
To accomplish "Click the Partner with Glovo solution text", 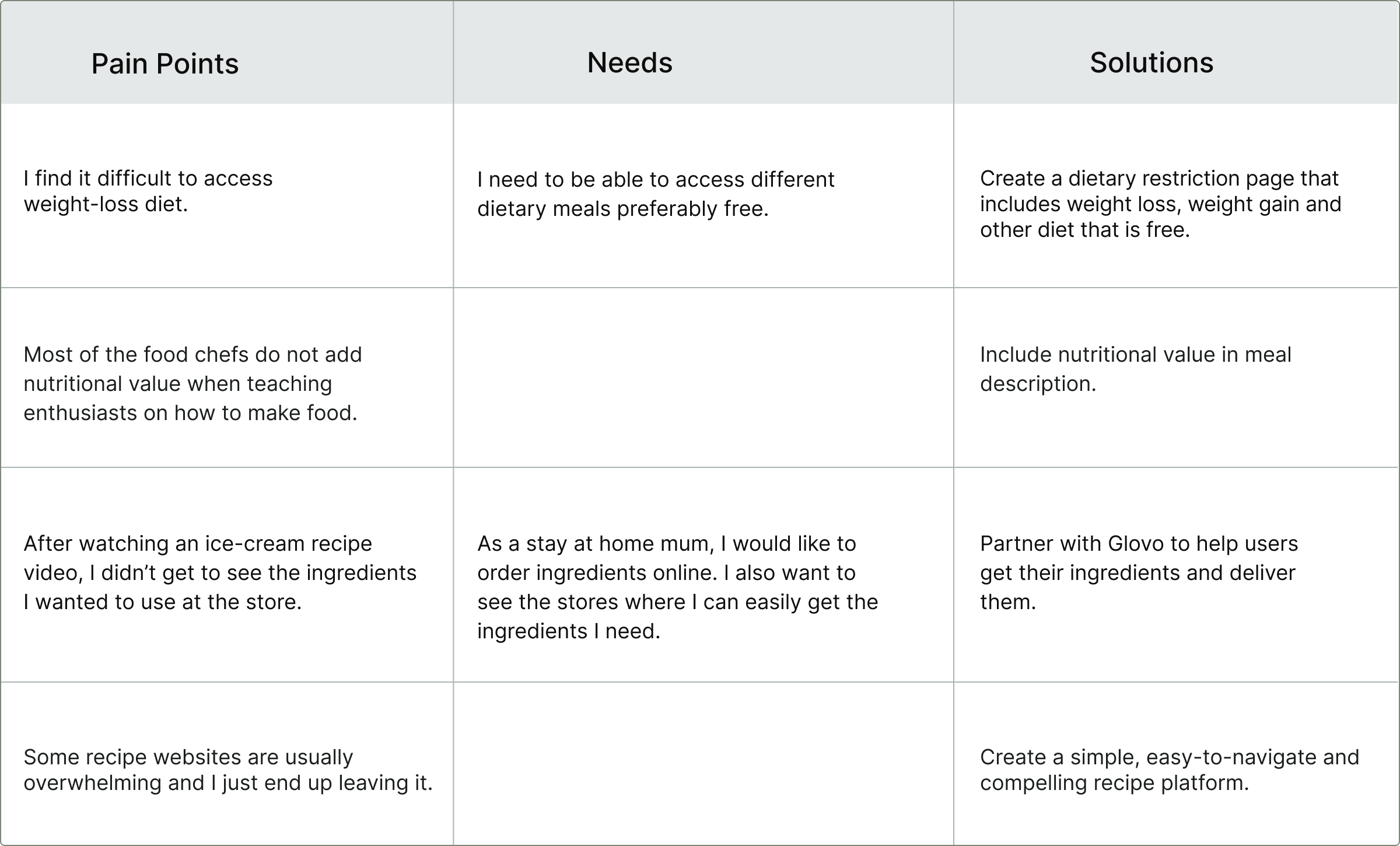I will tap(1139, 572).
